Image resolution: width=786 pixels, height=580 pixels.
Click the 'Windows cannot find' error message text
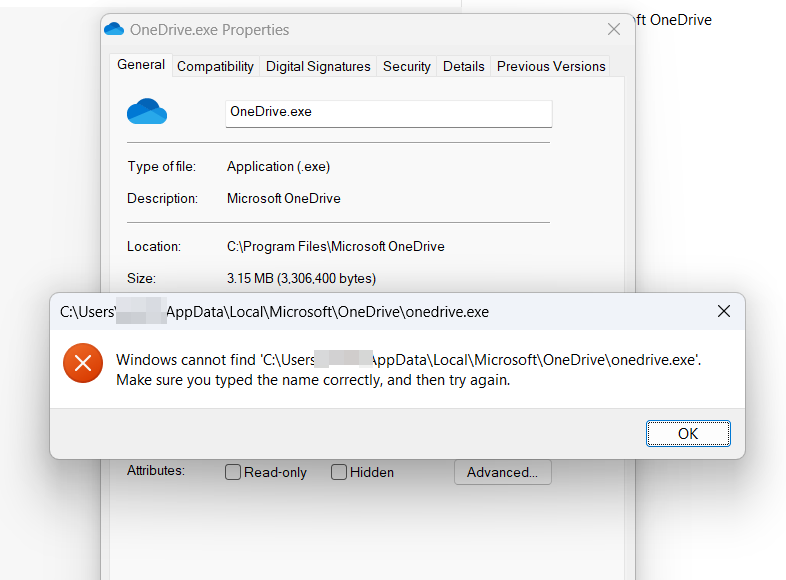(x=408, y=360)
